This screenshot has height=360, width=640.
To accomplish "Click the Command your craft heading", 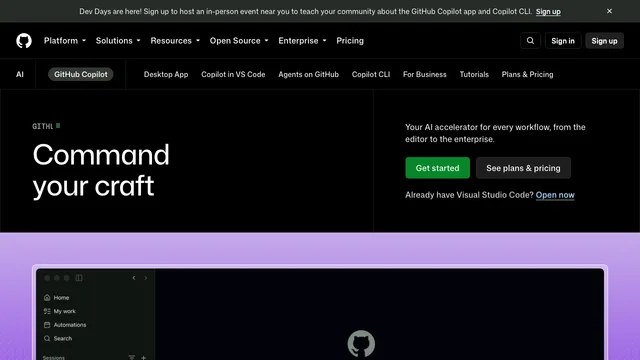I will pos(101,170).
